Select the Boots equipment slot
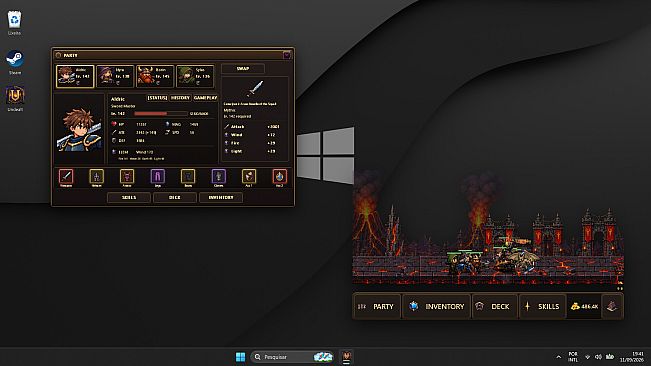This screenshot has width=651, height=366. [188, 176]
